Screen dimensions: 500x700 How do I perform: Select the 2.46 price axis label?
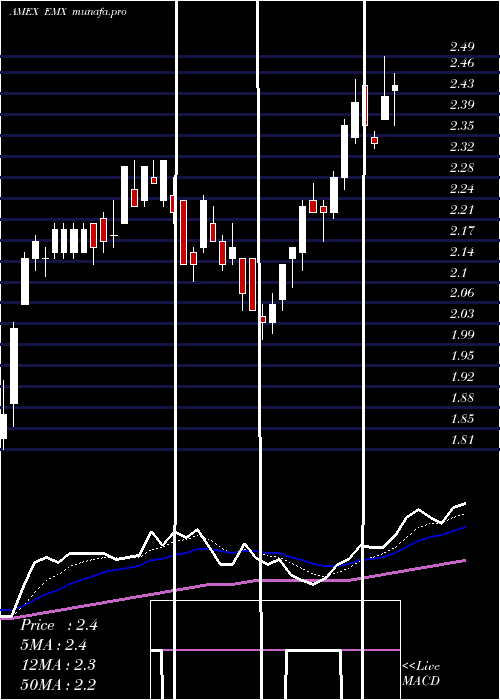tap(462, 63)
